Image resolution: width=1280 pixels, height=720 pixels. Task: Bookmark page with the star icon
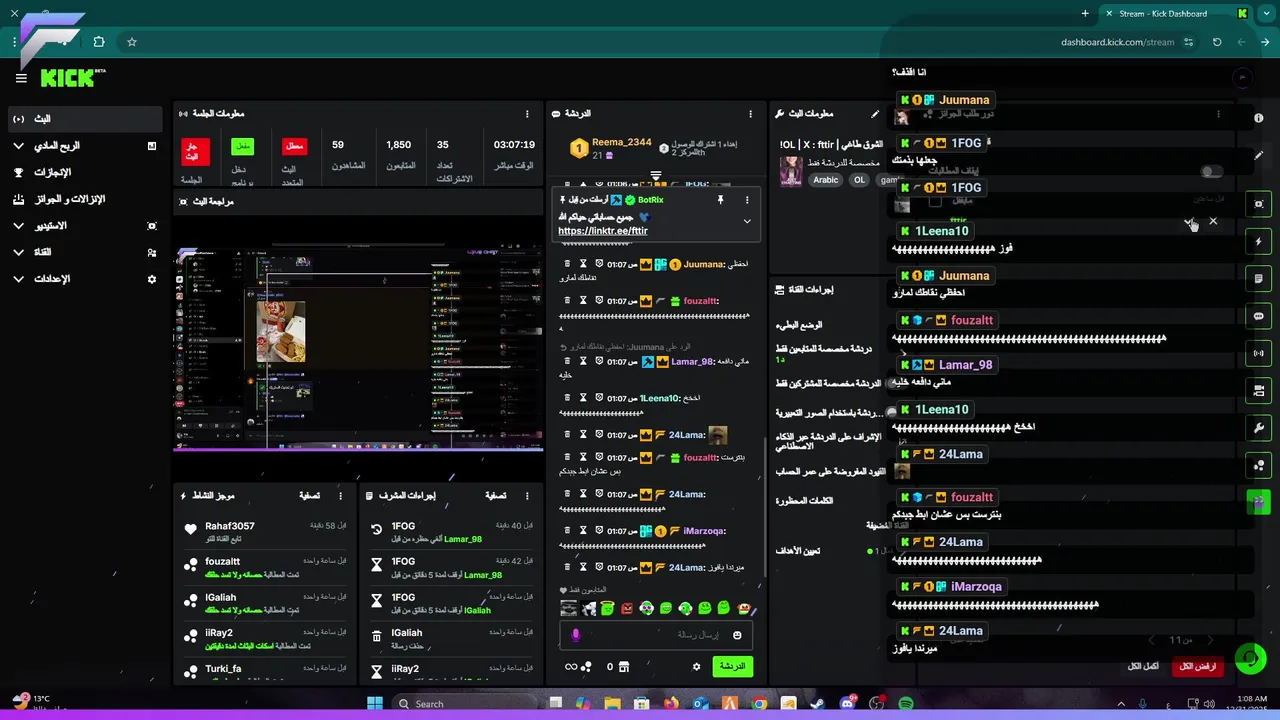[x=131, y=42]
